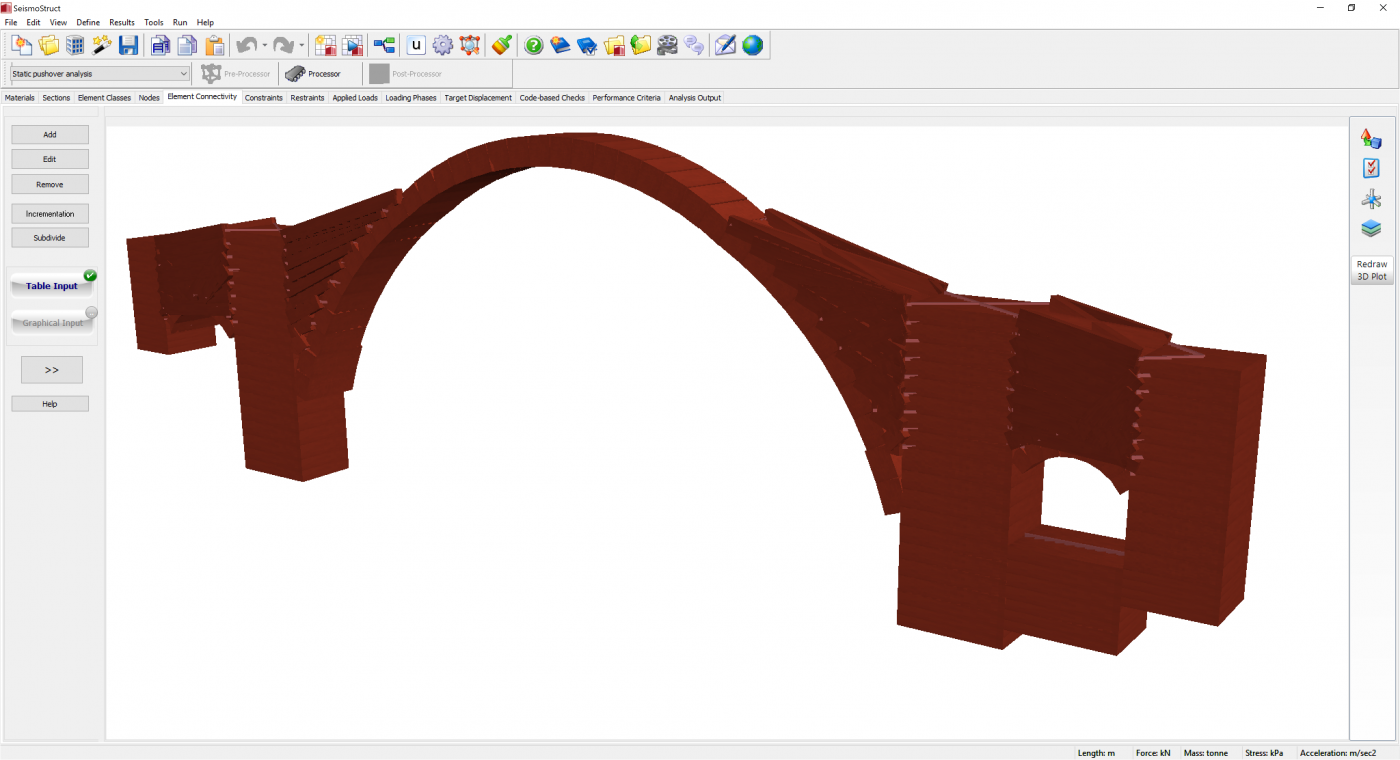Select the Table Input mode
This screenshot has height=760, width=1400.
pyautogui.click(x=52, y=286)
